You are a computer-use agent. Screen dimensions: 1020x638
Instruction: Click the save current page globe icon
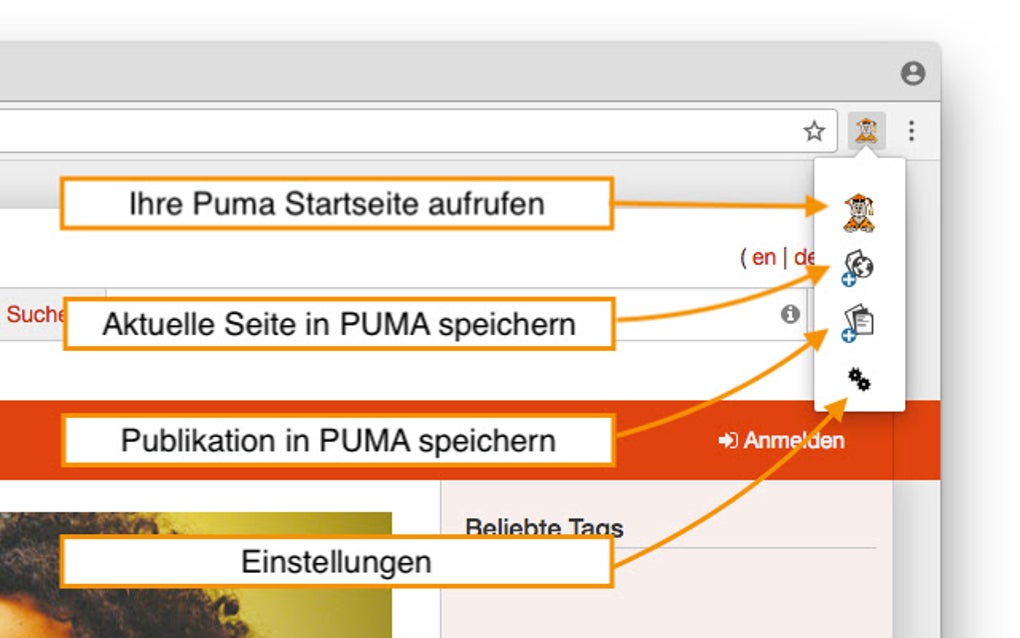pyautogui.click(x=859, y=267)
